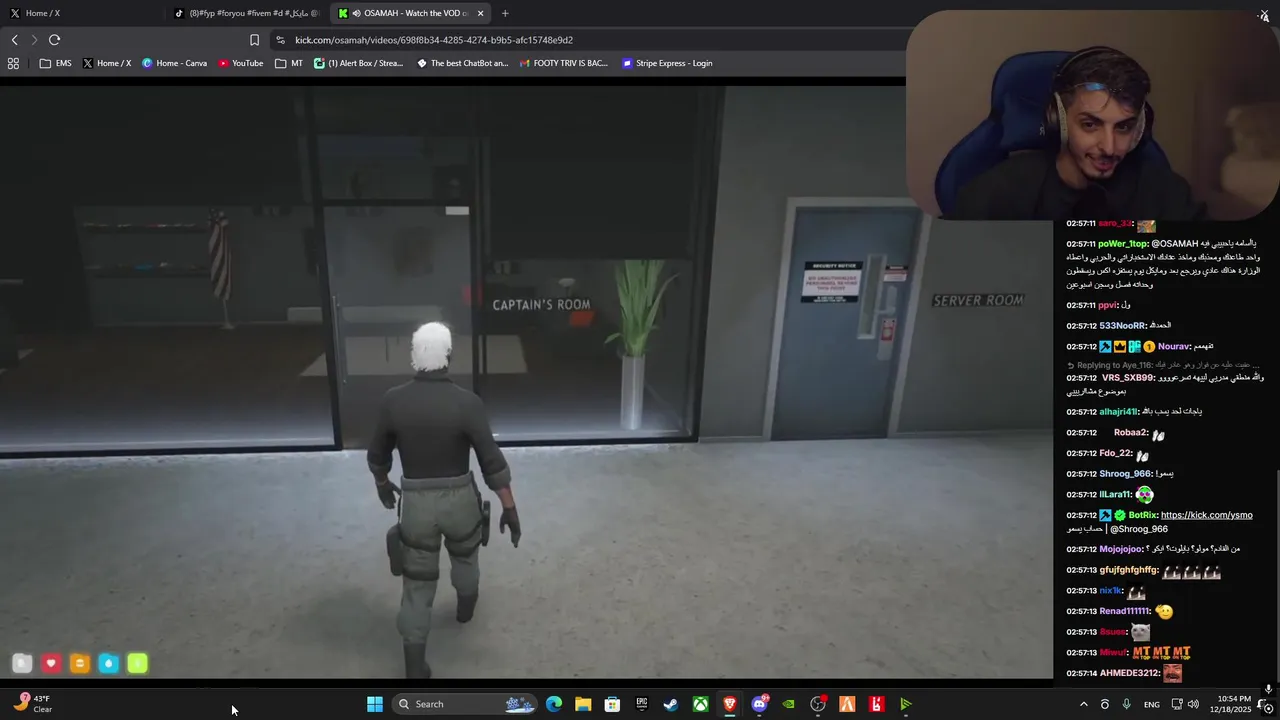Viewport: 1280px width, 720px height.
Task: Reload the Kick video page
Action: [x=54, y=40]
